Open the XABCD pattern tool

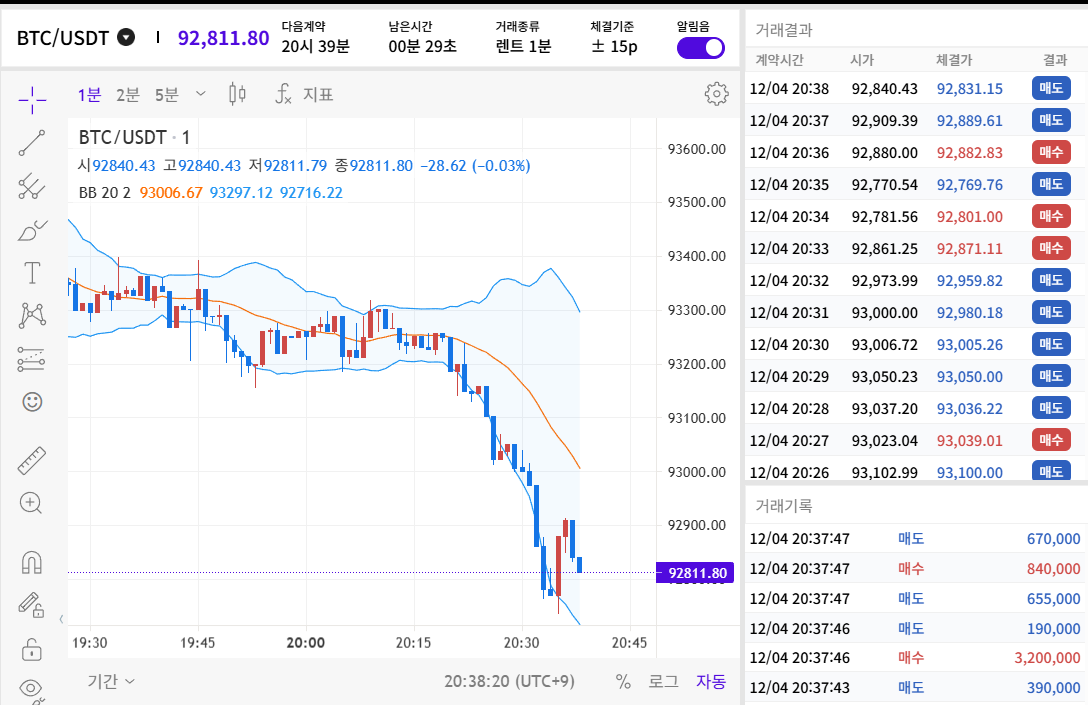point(30,315)
